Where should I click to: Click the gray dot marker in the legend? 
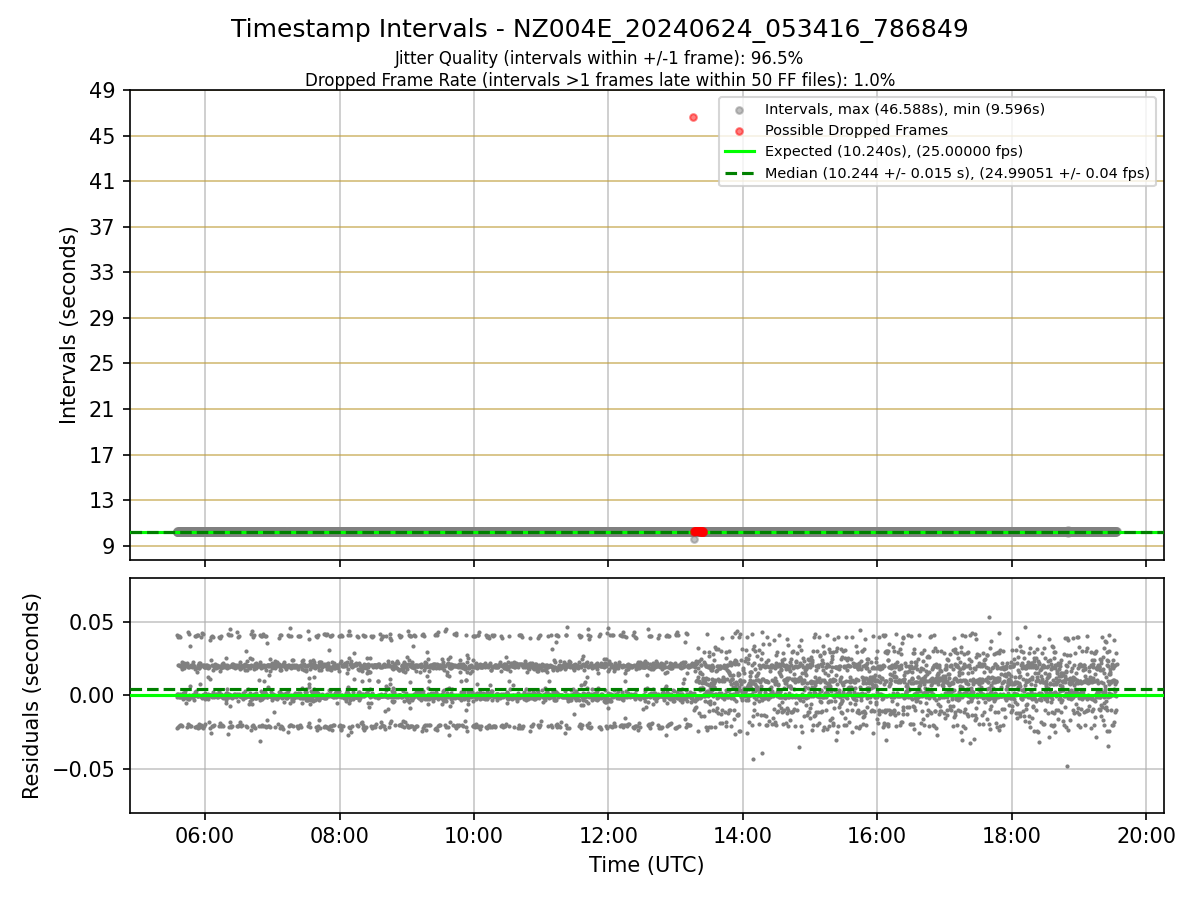click(x=739, y=109)
